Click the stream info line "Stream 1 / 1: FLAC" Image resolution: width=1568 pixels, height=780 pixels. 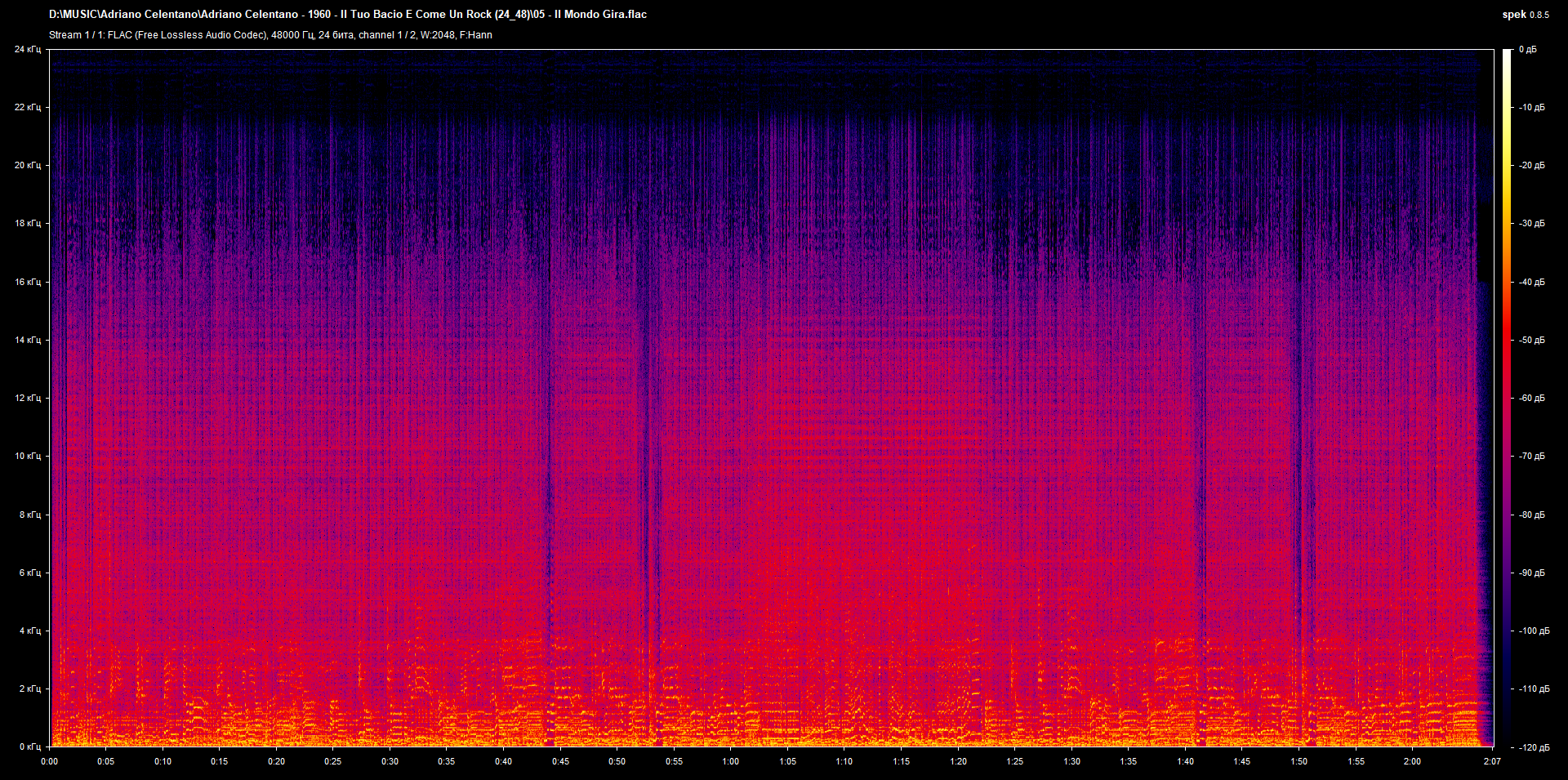270,35
